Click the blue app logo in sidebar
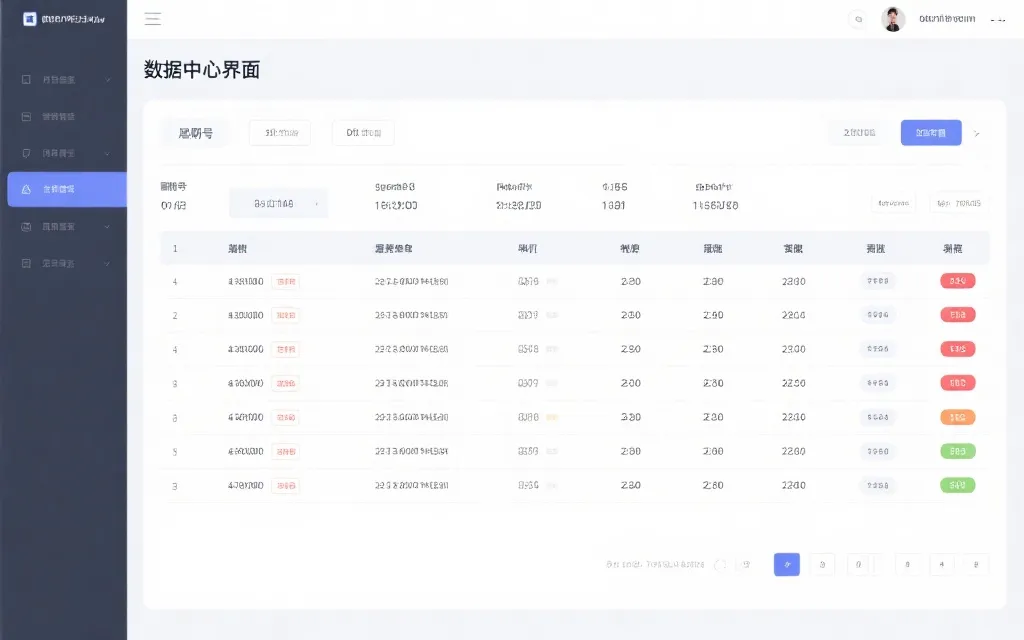 (29, 19)
